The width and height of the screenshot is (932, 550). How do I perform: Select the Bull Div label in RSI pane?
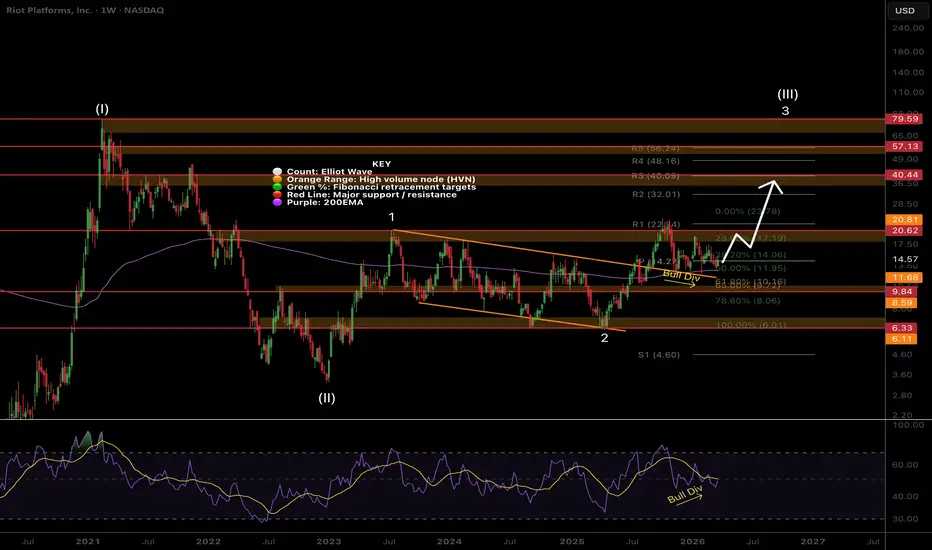click(685, 494)
